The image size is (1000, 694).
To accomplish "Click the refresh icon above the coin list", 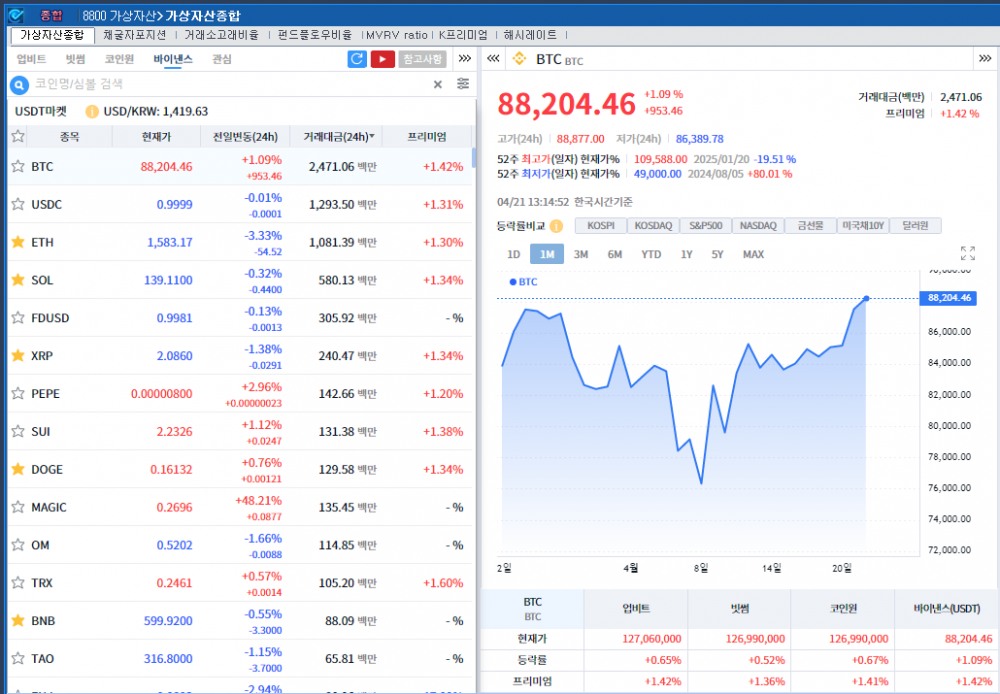I will pyautogui.click(x=358, y=59).
